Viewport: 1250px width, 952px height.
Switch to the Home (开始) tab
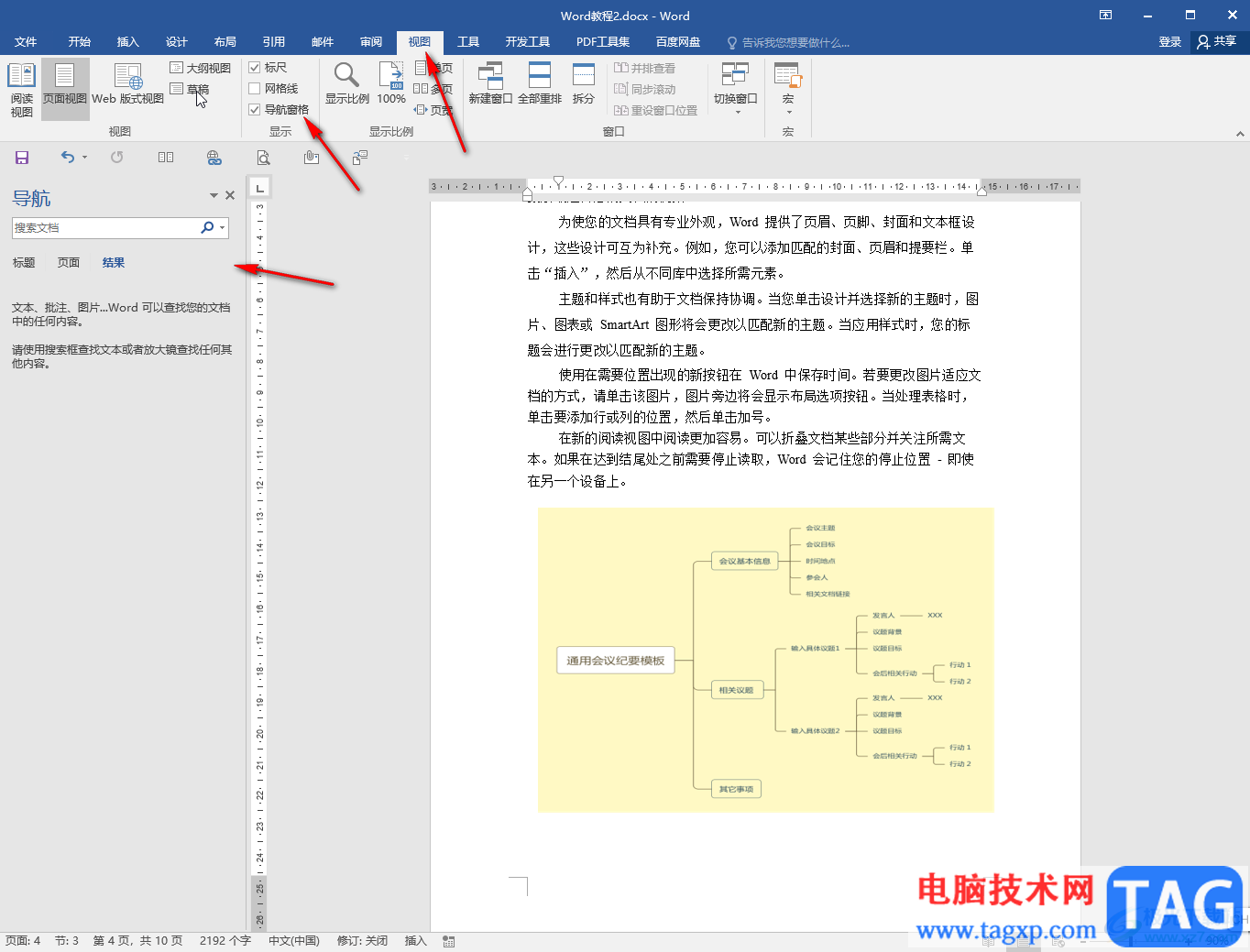click(80, 42)
